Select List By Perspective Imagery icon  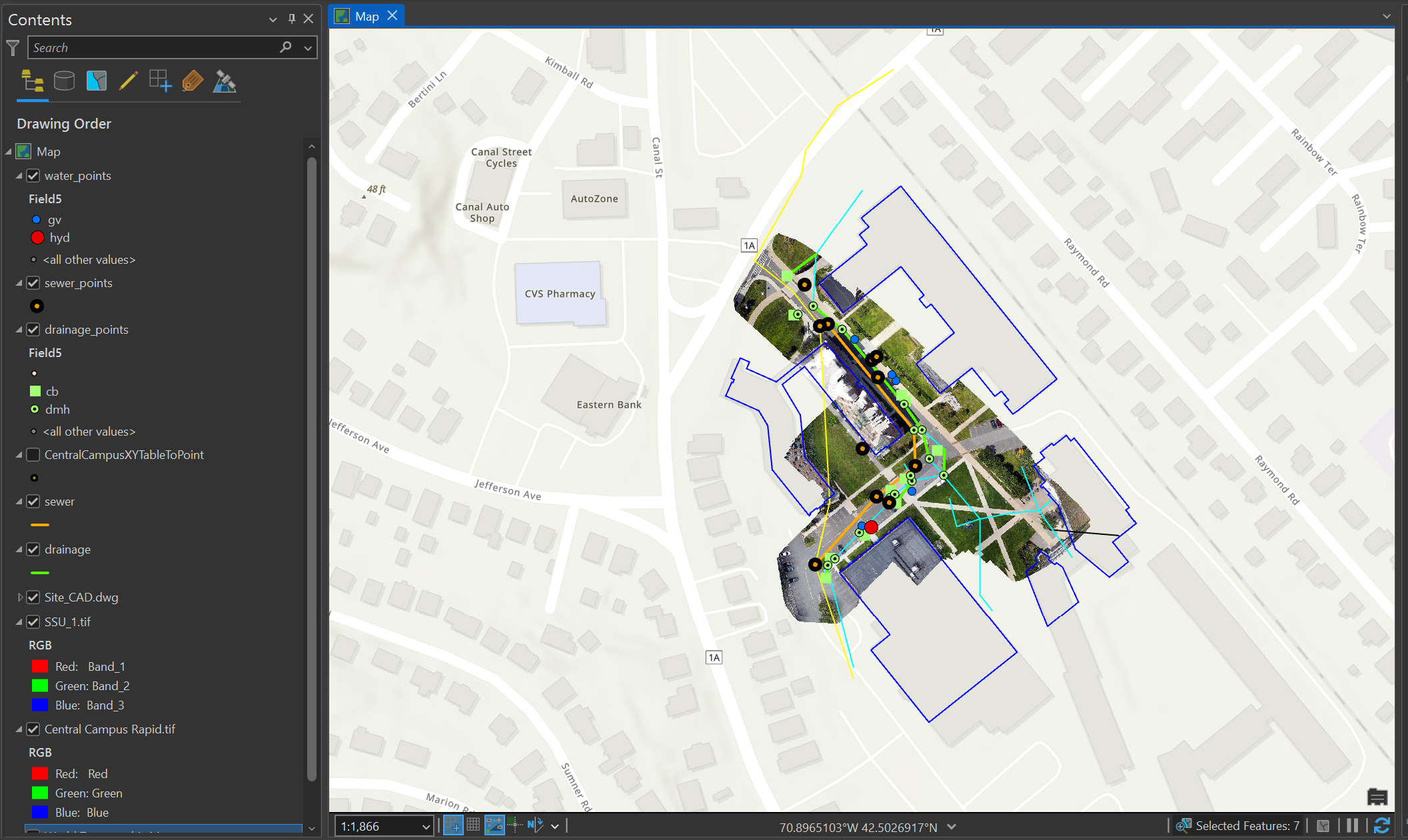[x=225, y=81]
